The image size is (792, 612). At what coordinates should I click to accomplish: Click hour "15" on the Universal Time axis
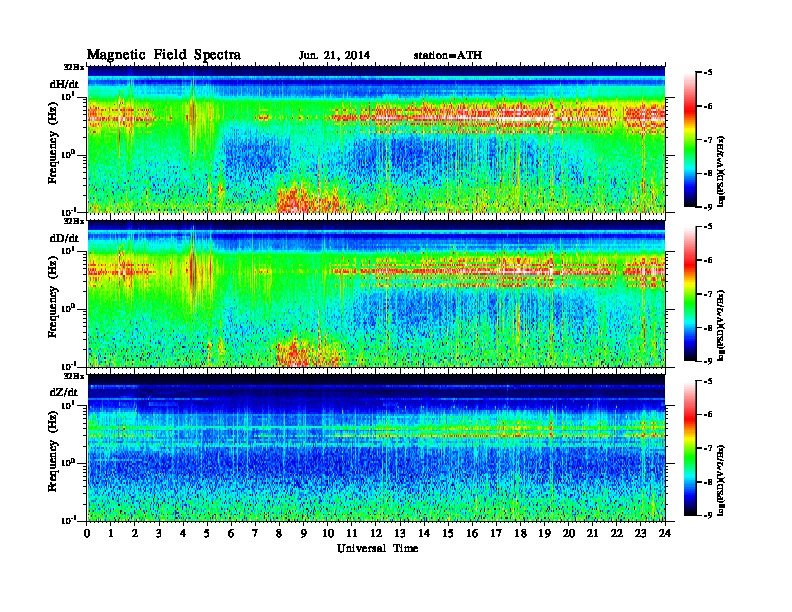448,533
